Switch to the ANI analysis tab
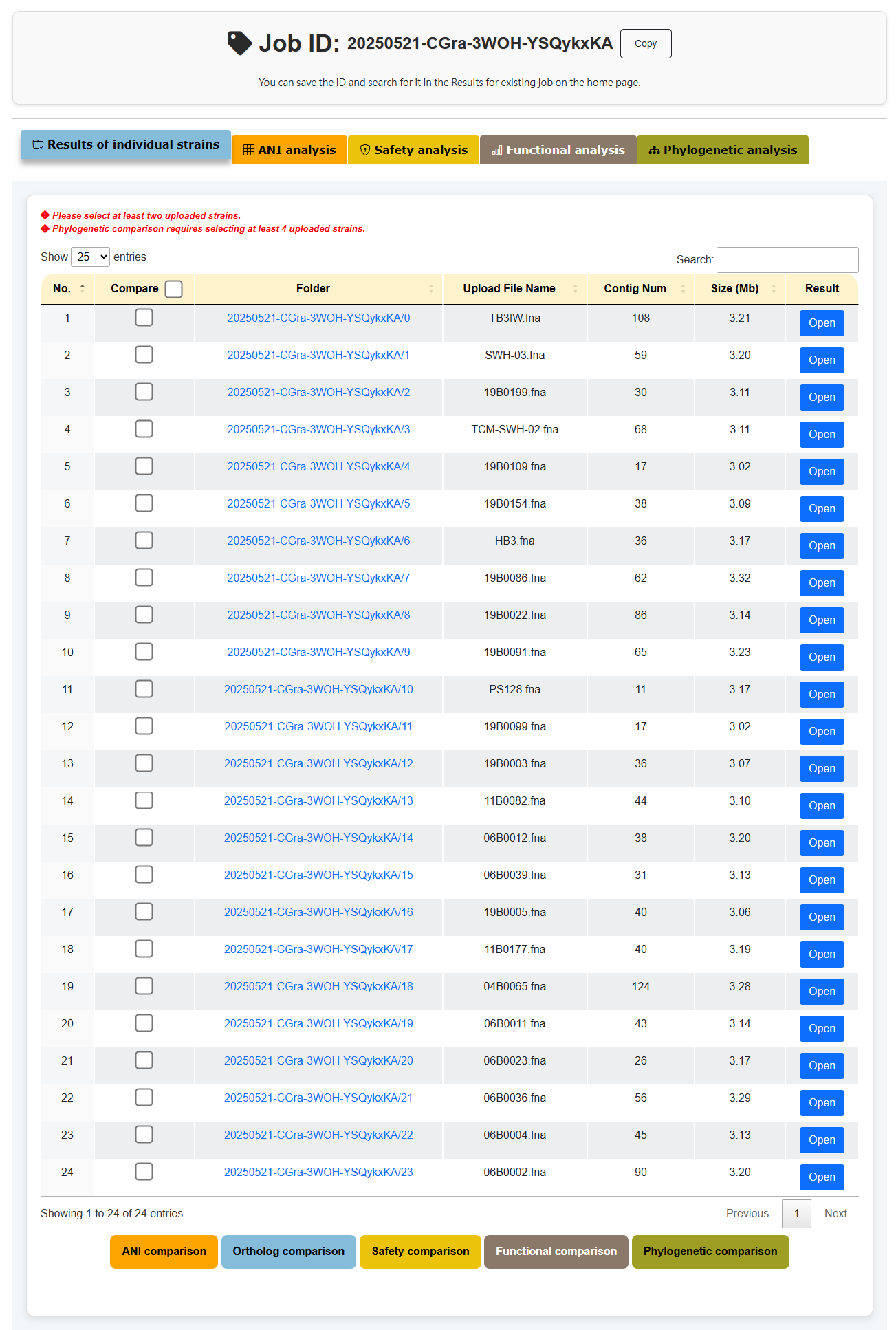The width and height of the screenshot is (896, 1330). (289, 150)
